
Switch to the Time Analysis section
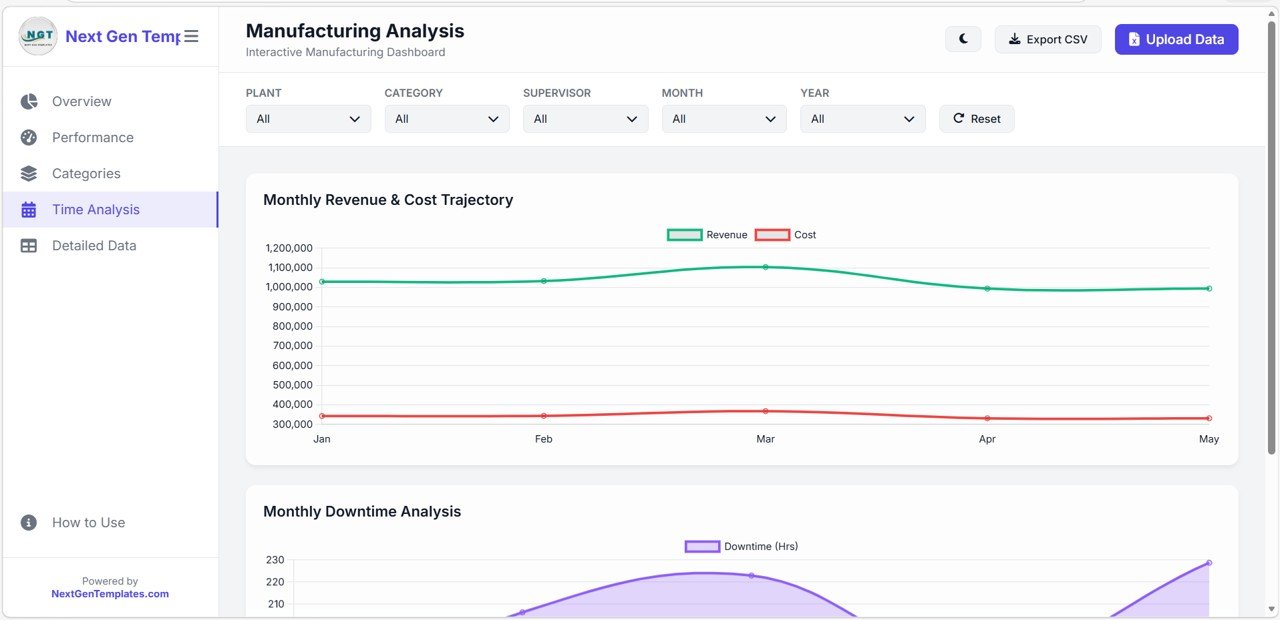95,209
